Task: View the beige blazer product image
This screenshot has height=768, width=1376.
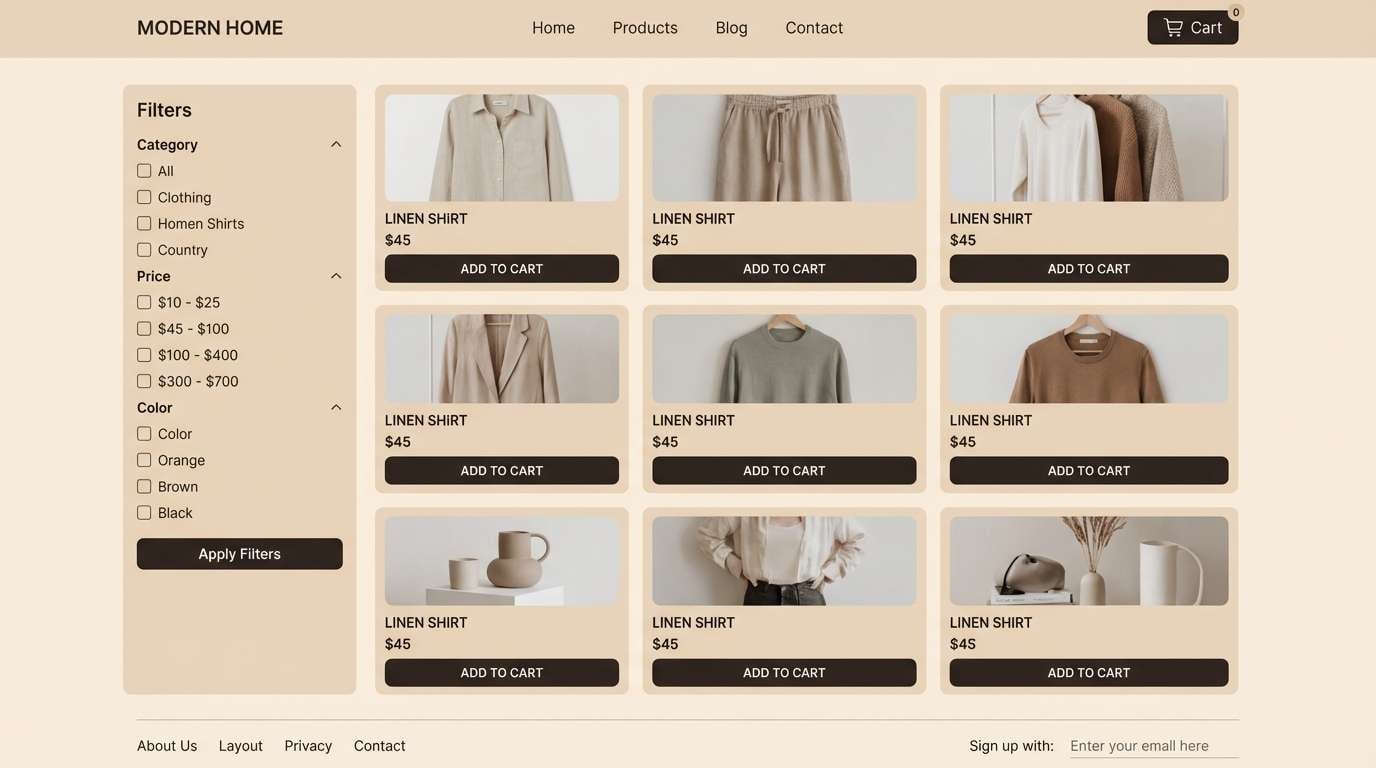Action: point(501,357)
